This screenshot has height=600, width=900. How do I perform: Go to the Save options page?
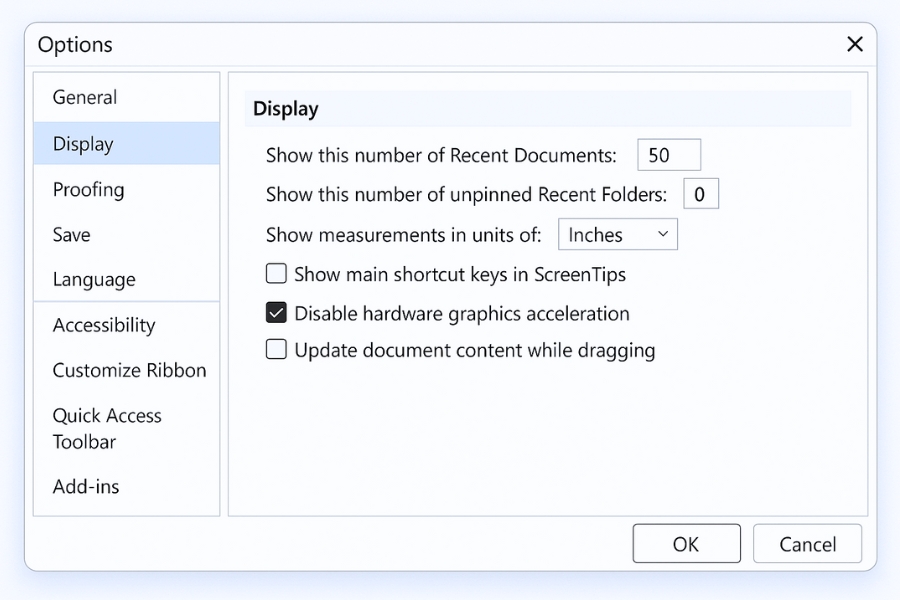(72, 235)
